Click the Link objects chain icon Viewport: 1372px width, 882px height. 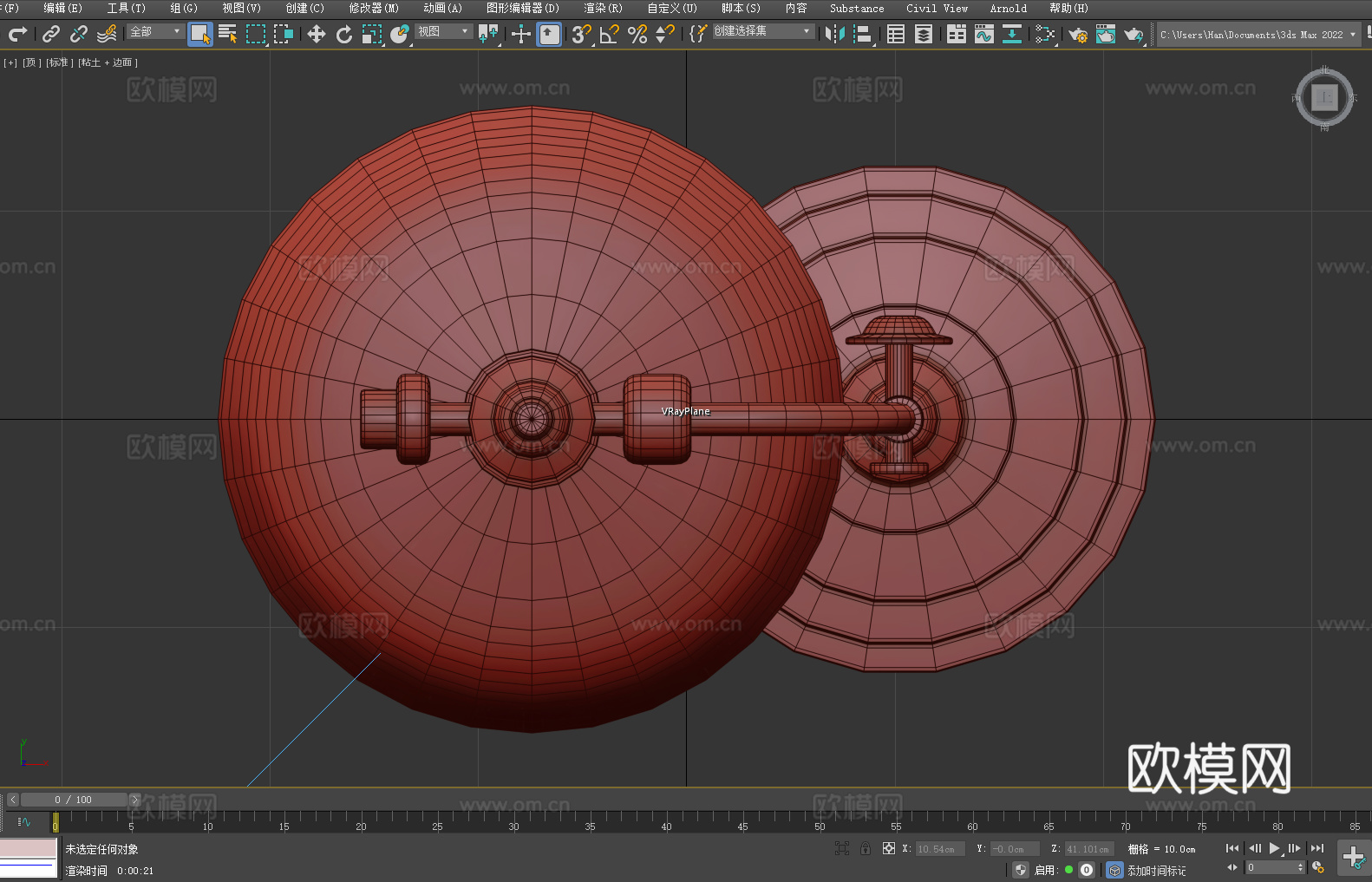51,34
